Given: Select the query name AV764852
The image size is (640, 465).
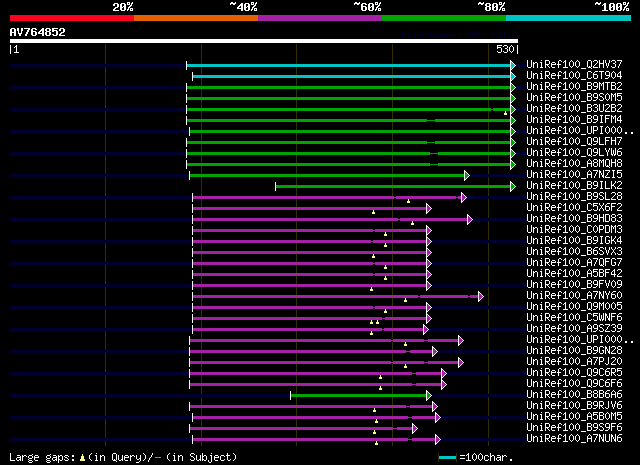Looking at the screenshot, I should (38, 32).
